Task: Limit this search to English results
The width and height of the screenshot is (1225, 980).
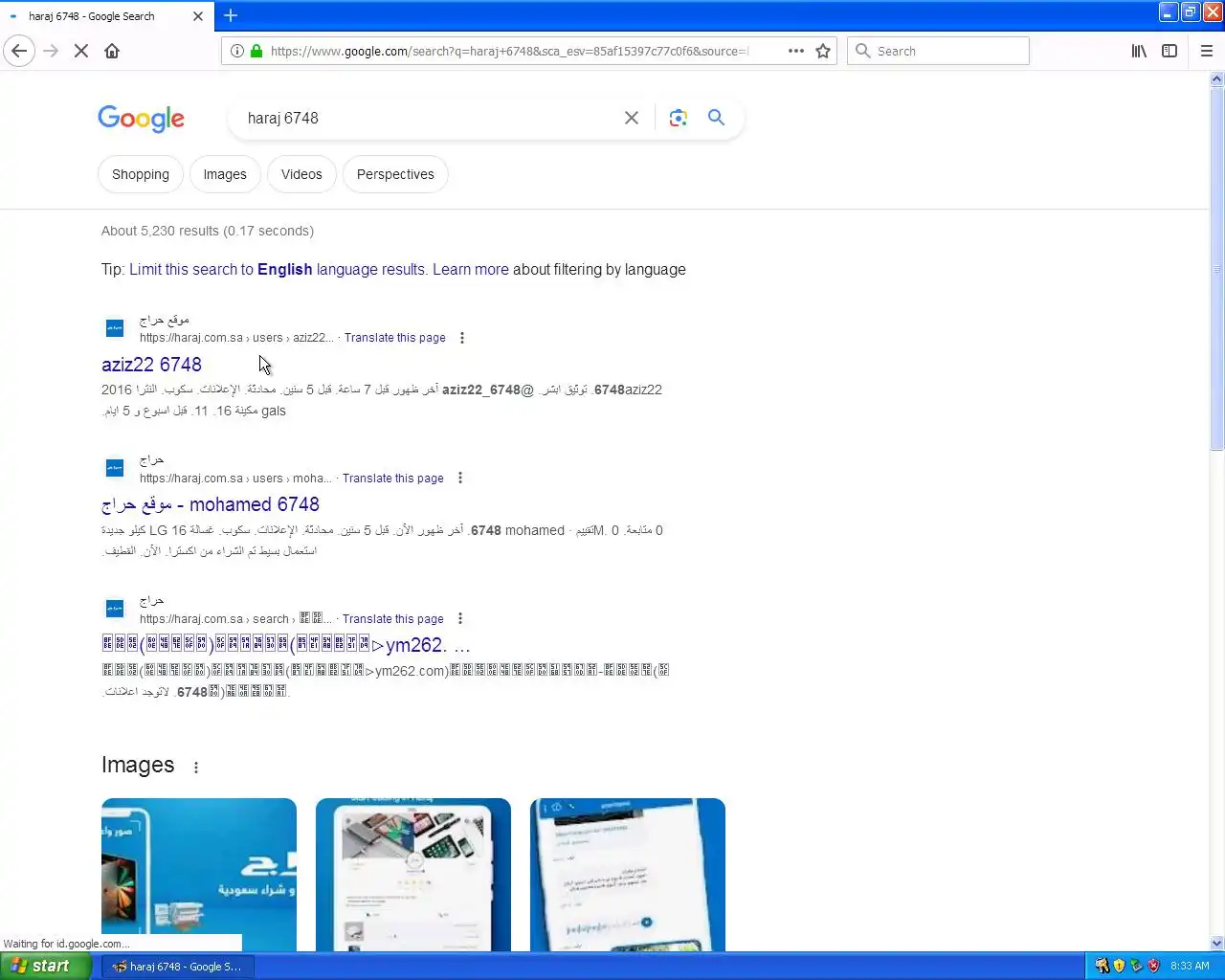Action: 278,270
